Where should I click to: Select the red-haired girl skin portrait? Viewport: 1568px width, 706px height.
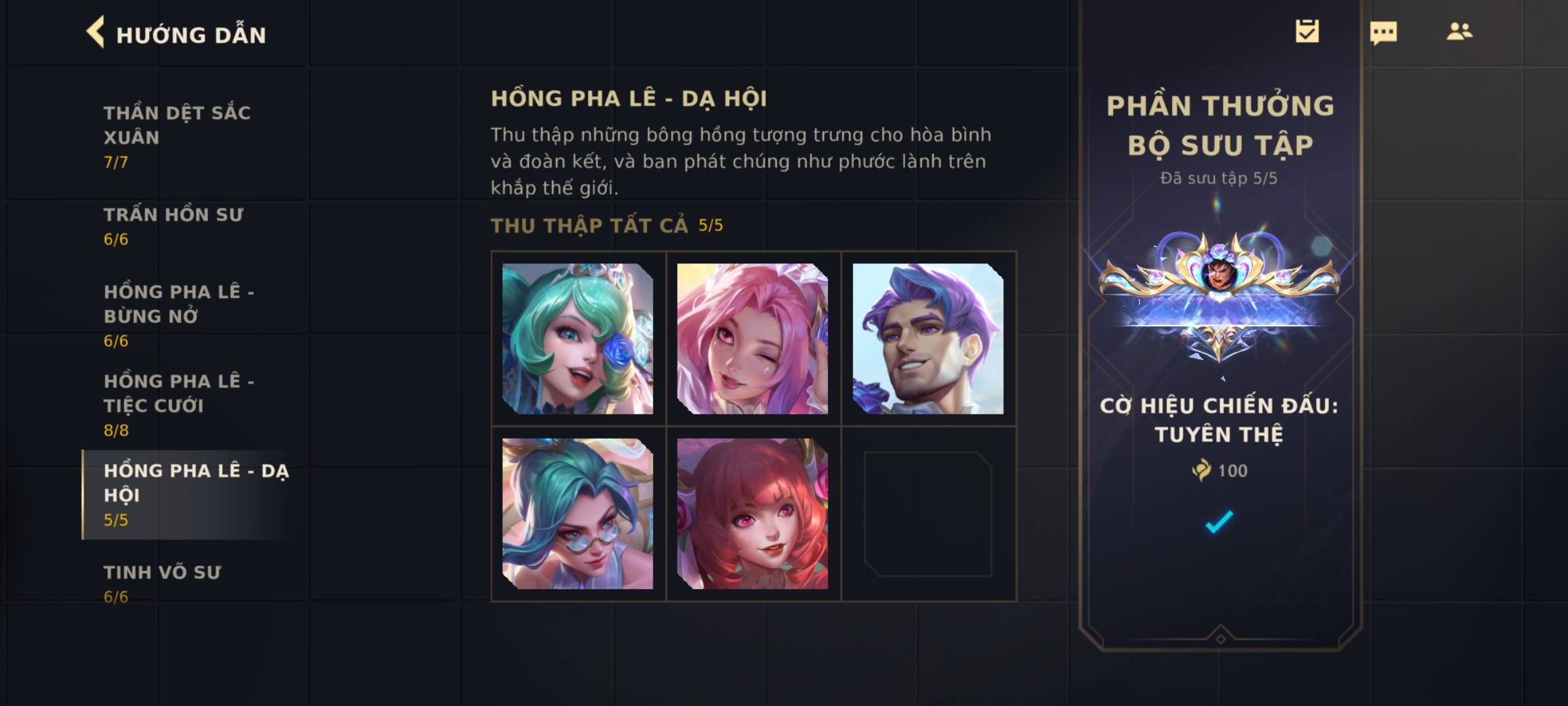click(x=753, y=514)
